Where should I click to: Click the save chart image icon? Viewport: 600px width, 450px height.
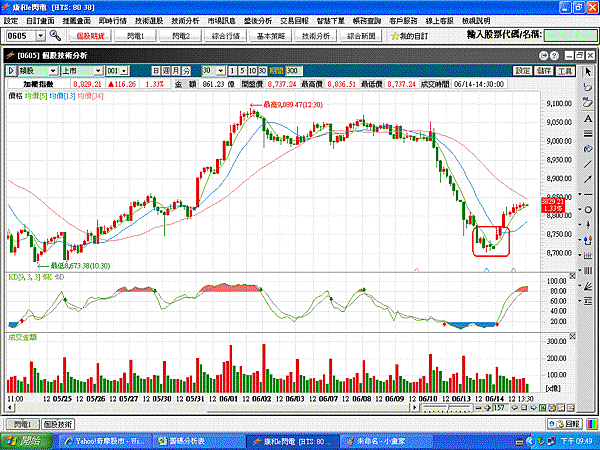point(561,408)
